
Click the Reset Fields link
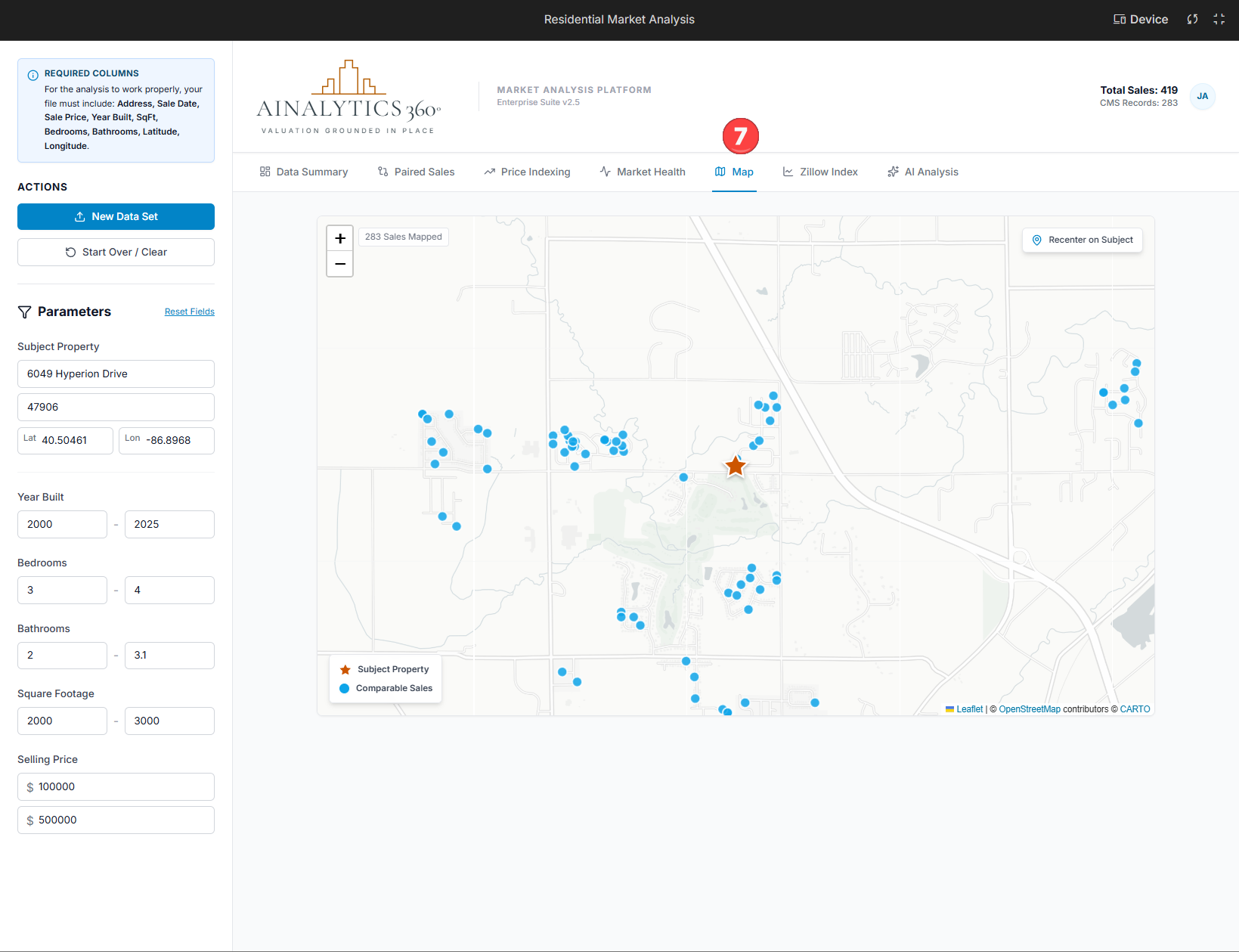[x=189, y=312]
